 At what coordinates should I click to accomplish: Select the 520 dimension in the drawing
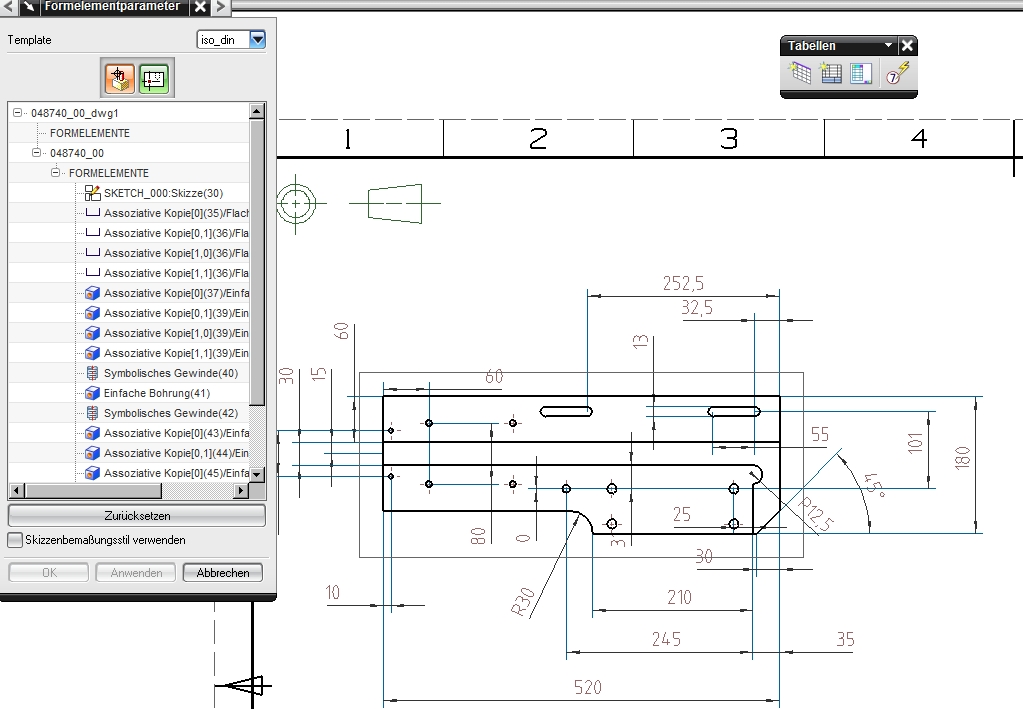pyautogui.click(x=587, y=687)
